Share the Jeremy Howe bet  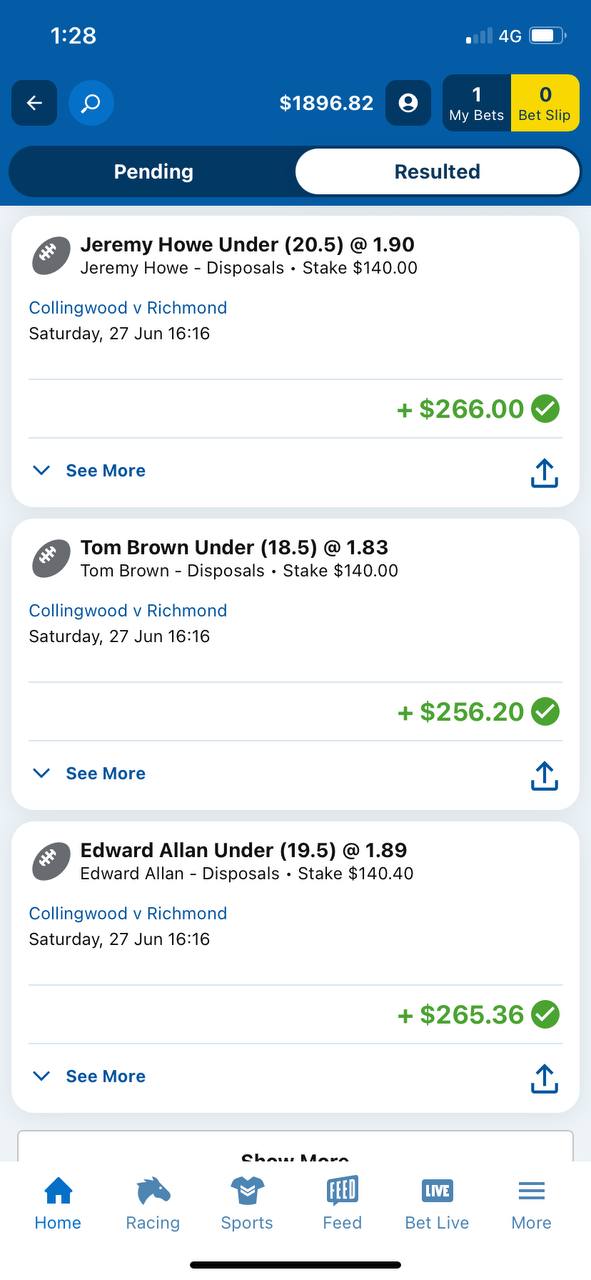click(x=544, y=473)
